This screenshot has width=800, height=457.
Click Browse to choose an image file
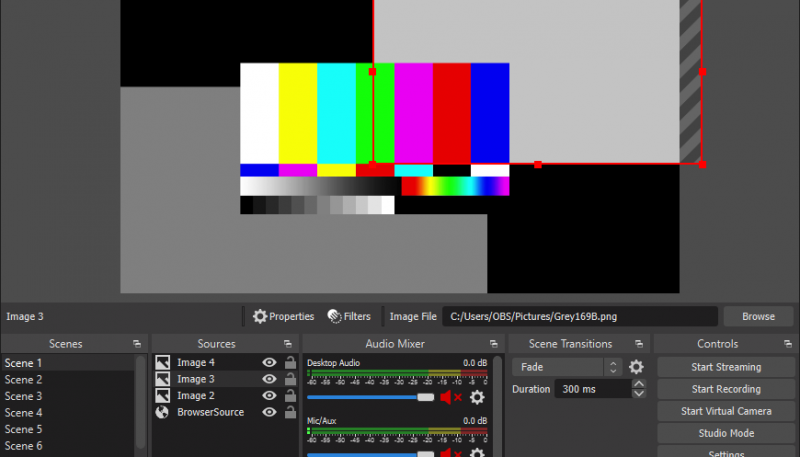point(758,316)
